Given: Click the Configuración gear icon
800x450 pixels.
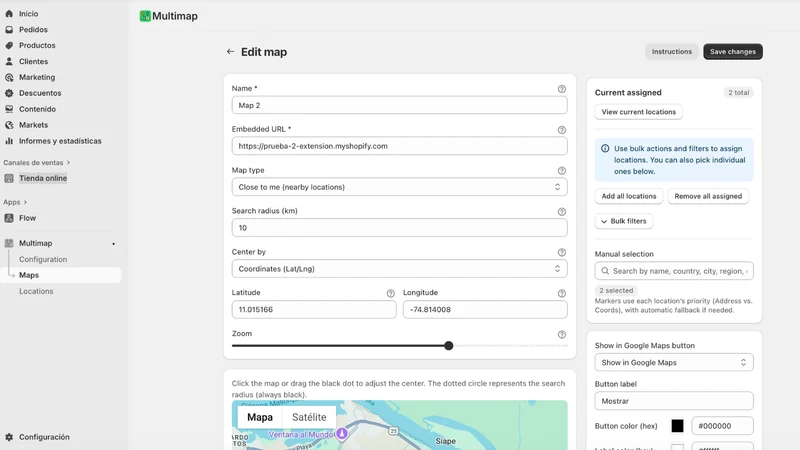Looking at the screenshot, I should pyautogui.click(x=9, y=437).
